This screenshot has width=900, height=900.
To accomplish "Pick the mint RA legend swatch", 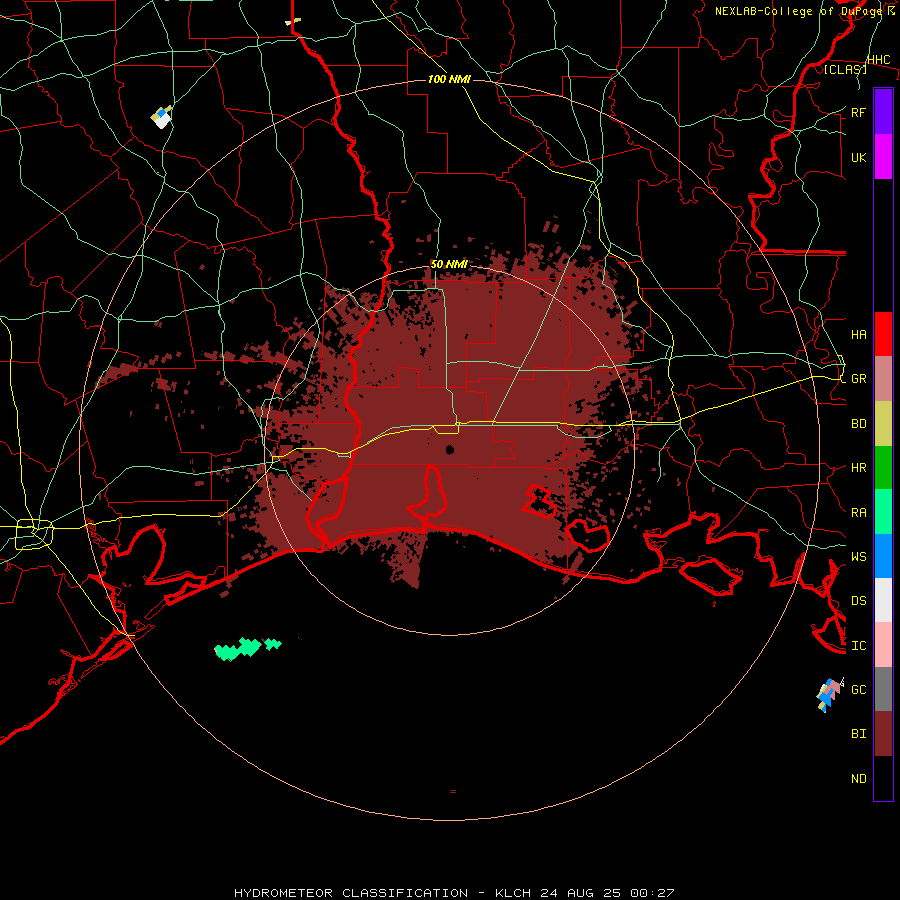I will [x=883, y=512].
